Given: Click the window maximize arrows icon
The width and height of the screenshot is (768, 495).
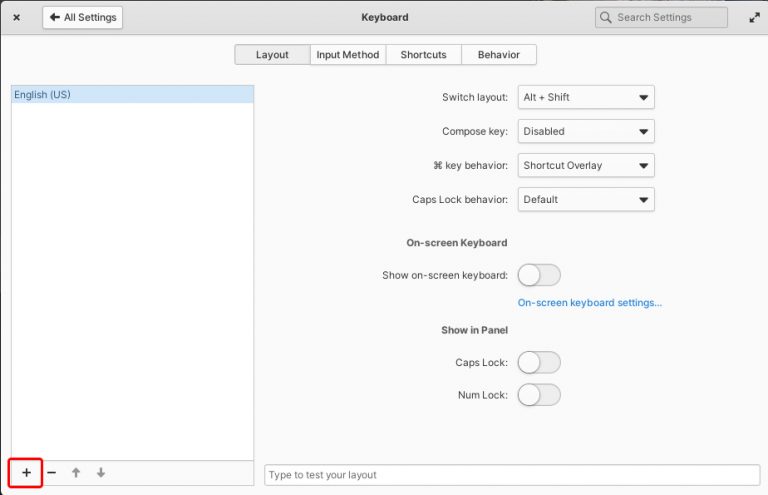Looking at the screenshot, I should tap(753, 17).
